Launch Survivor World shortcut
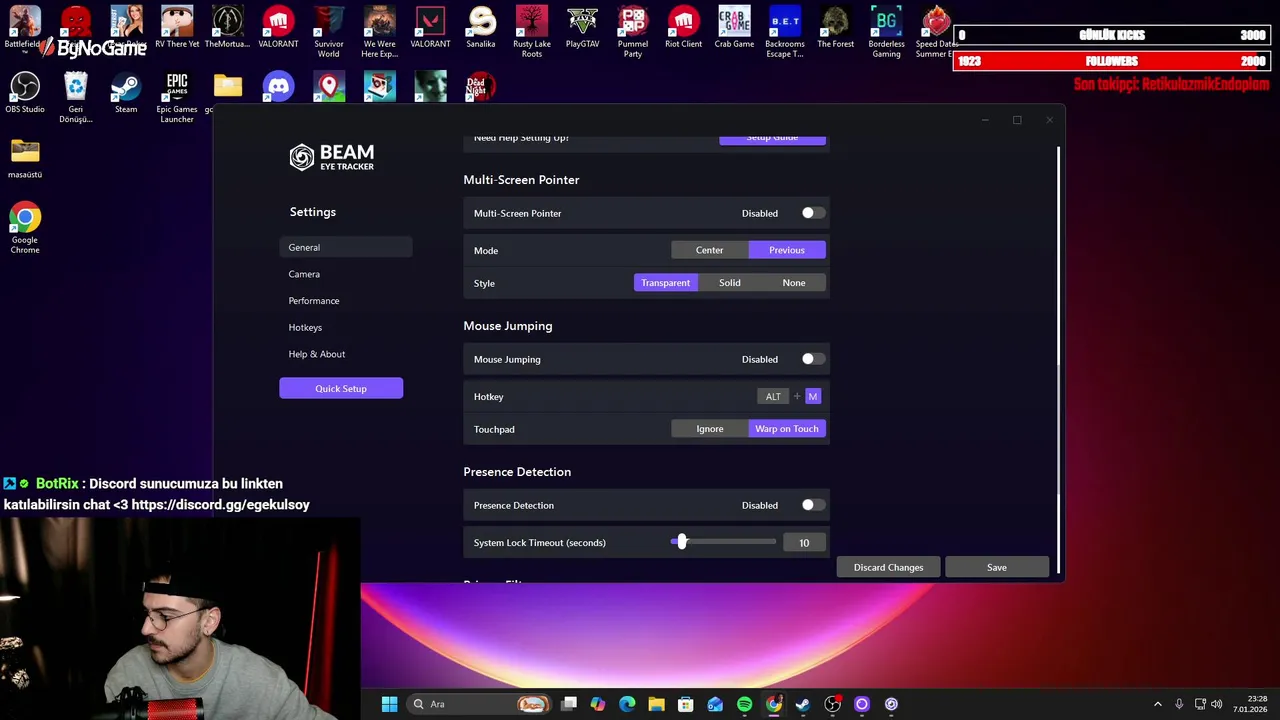 point(329,32)
